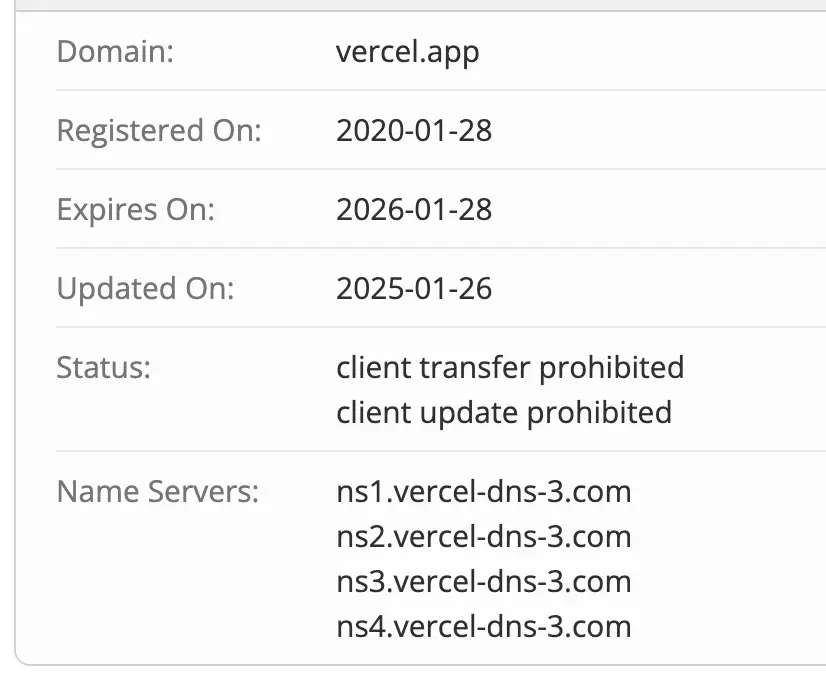
Task: Click the "Status:" field label
Action: click(103, 367)
